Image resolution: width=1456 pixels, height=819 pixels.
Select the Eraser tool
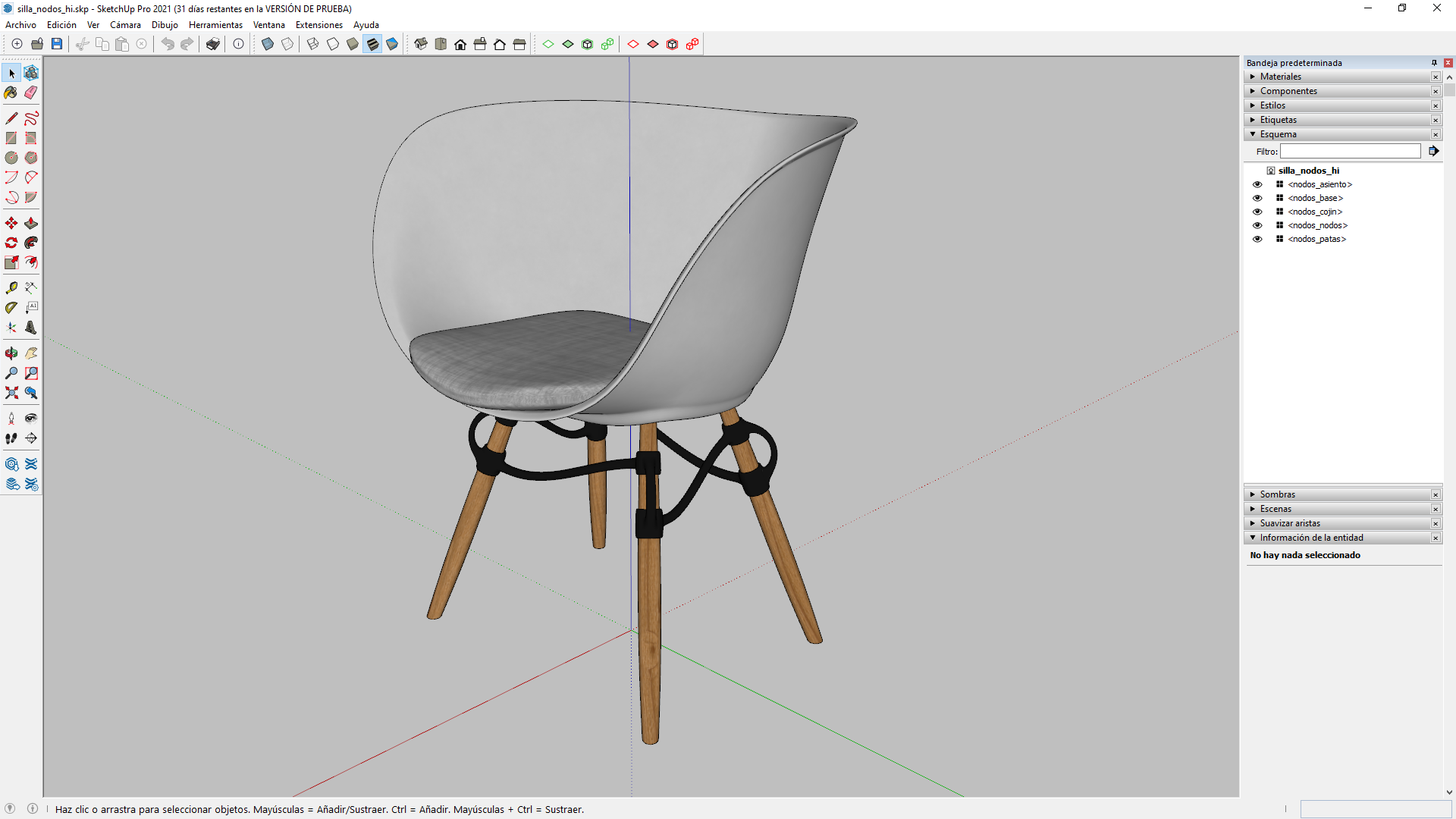point(31,93)
